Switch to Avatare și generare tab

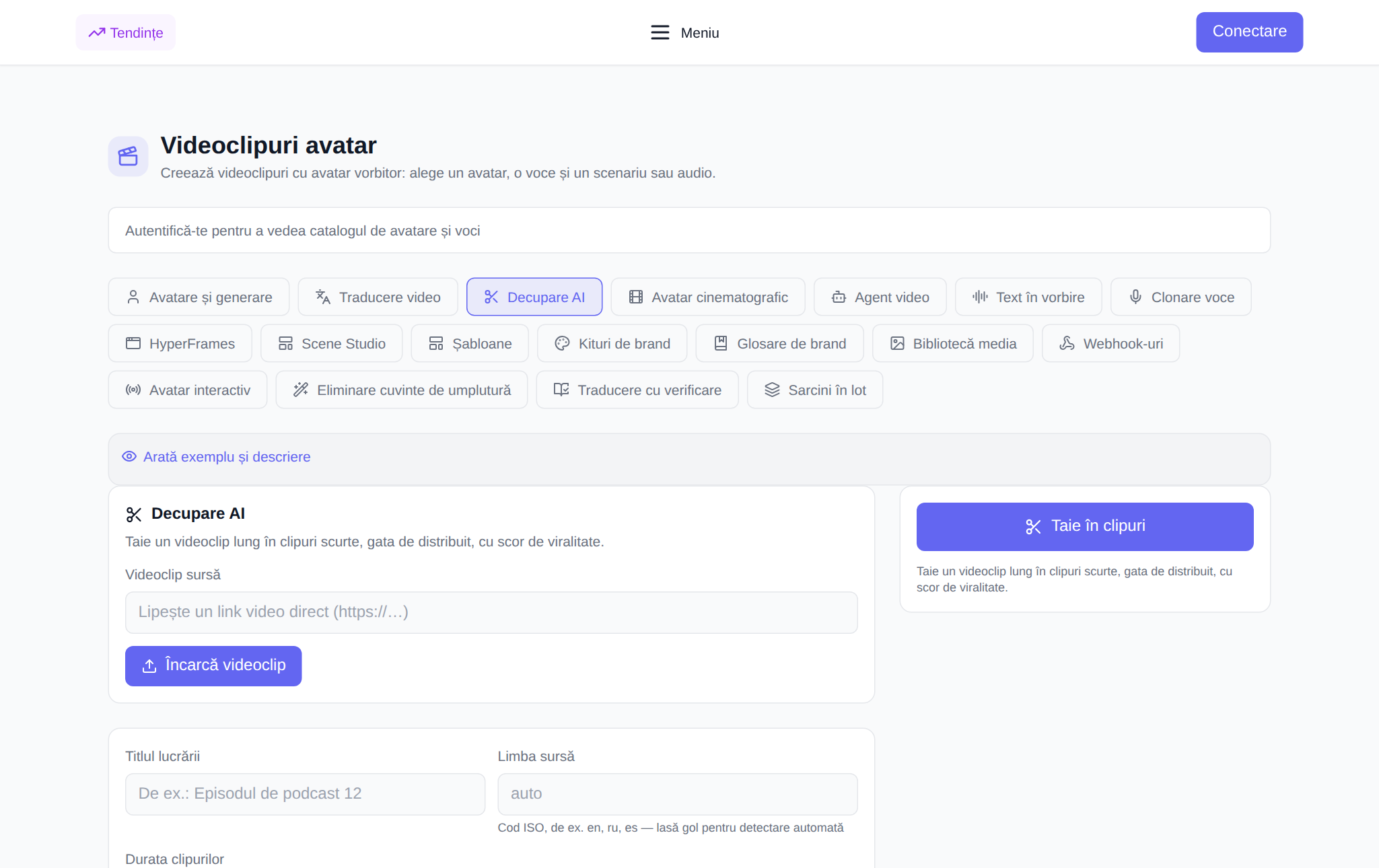[199, 297]
